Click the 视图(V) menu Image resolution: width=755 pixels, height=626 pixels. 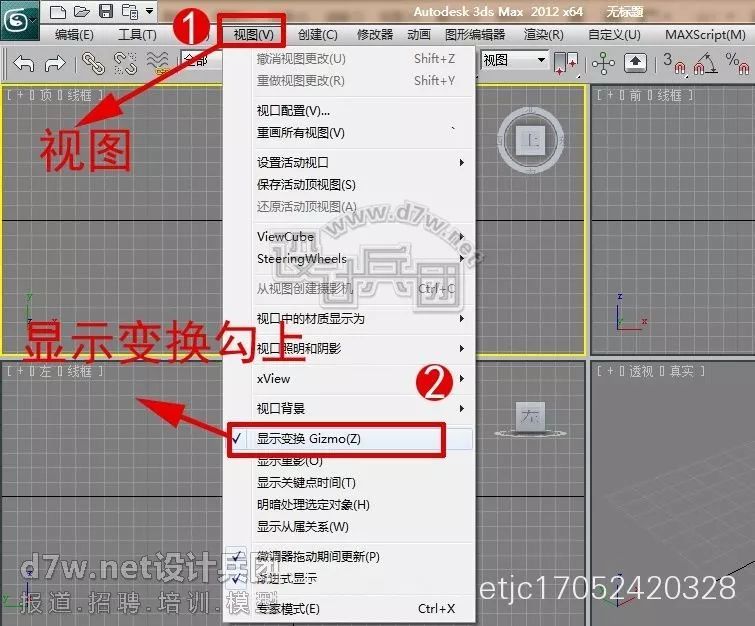click(x=253, y=35)
